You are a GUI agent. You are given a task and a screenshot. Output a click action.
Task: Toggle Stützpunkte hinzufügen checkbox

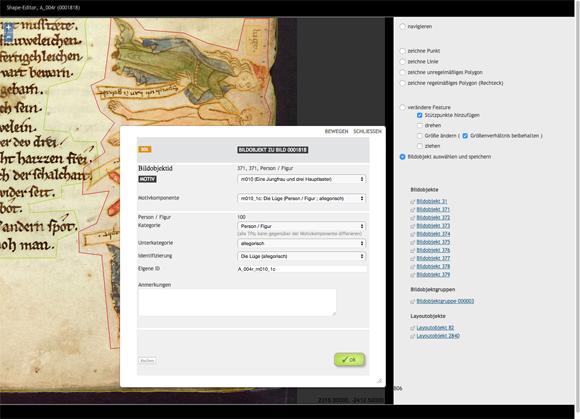click(419, 115)
